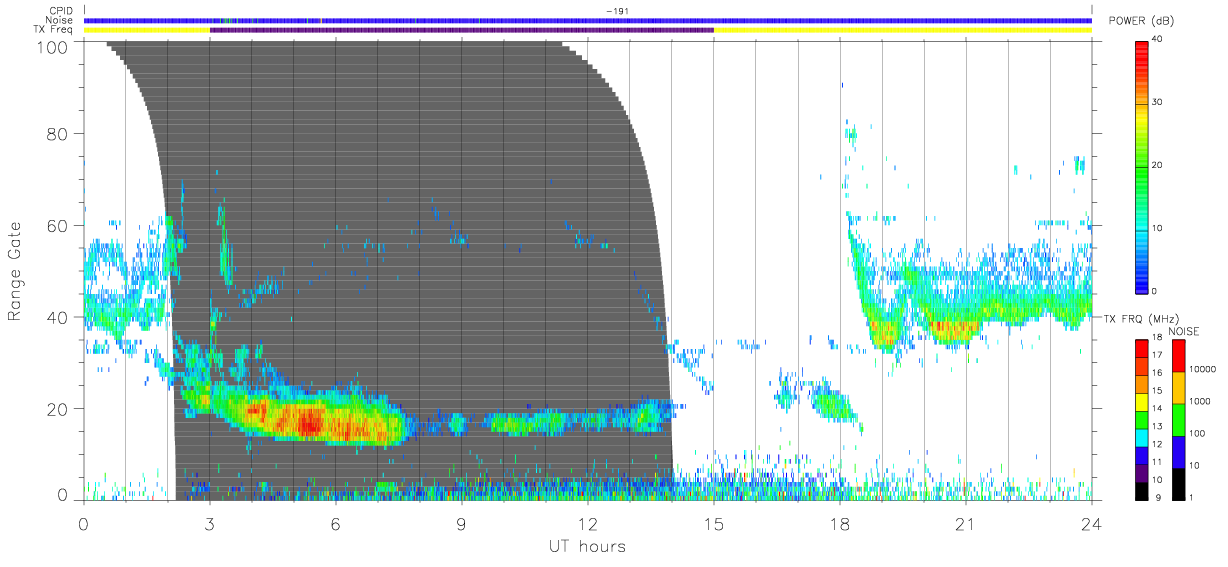
Task: Click x-axis tick label "18" under the plot
Action: tap(840, 523)
